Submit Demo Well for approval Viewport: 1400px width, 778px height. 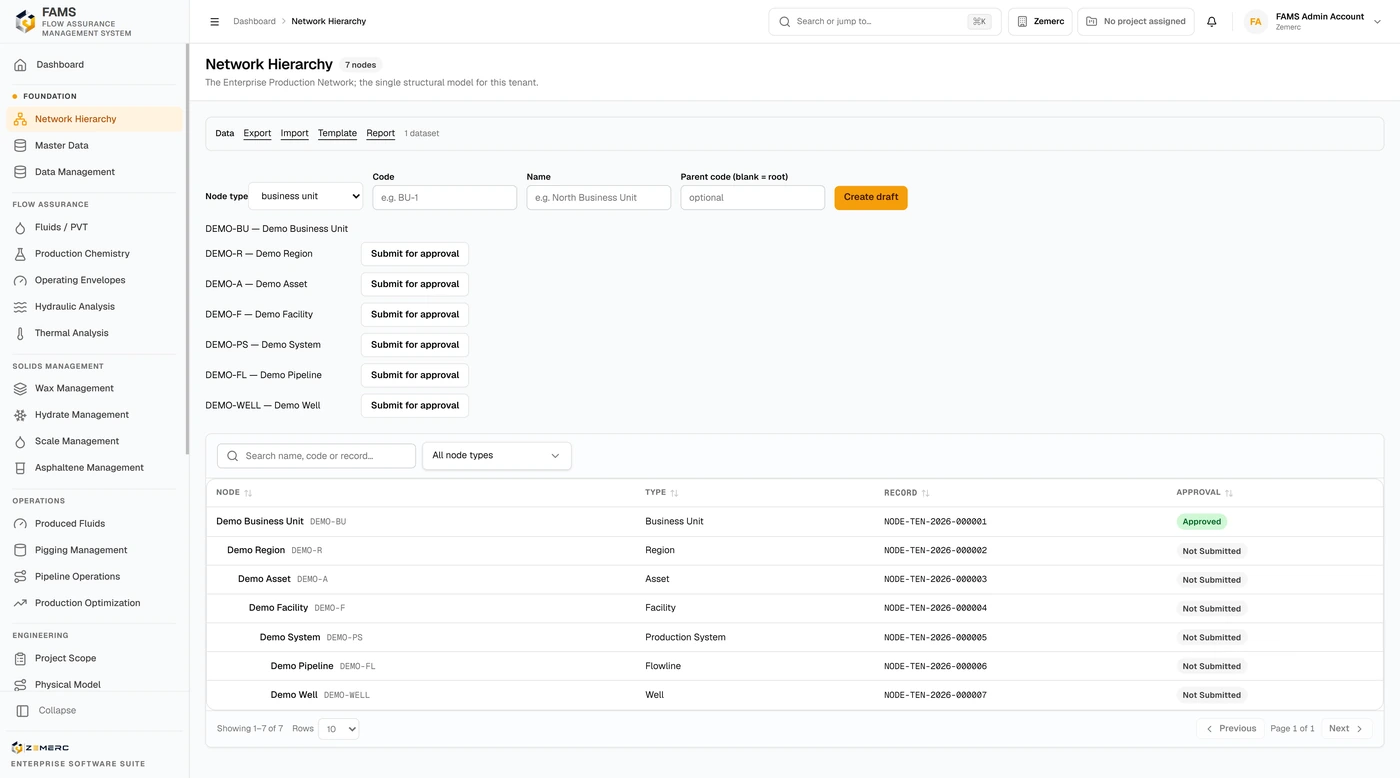pyautogui.click(x=415, y=406)
